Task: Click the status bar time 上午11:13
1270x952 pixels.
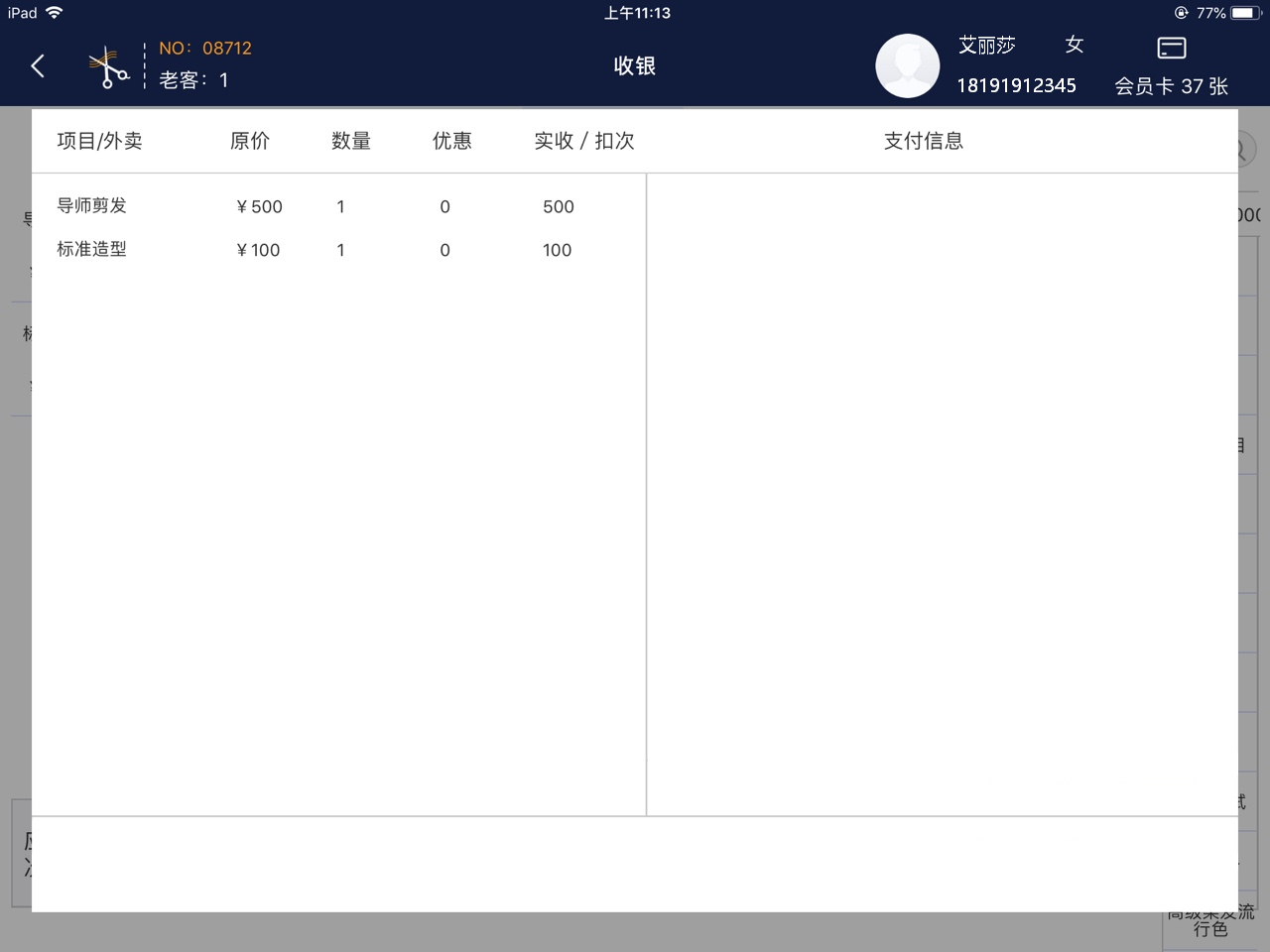Action: click(637, 13)
